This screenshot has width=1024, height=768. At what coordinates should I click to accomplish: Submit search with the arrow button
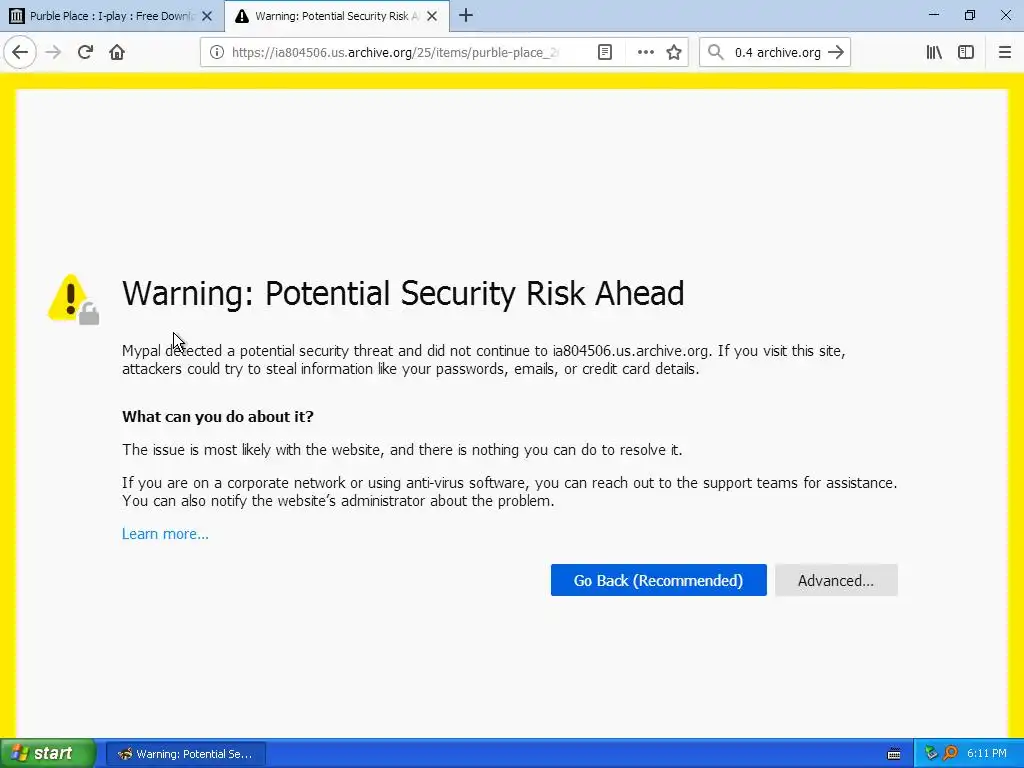pos(836,52)
